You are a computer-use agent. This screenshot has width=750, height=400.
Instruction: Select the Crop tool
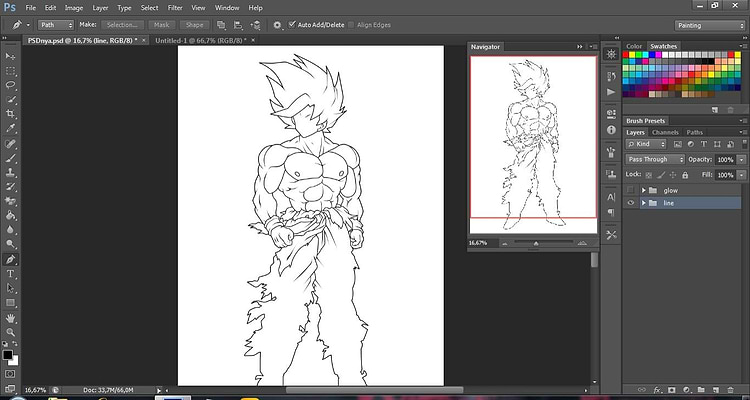coord(10,114)
